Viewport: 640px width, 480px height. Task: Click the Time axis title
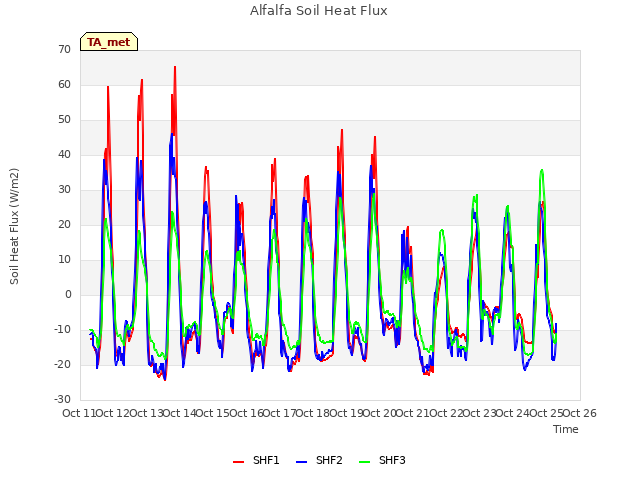coord(566,429)
